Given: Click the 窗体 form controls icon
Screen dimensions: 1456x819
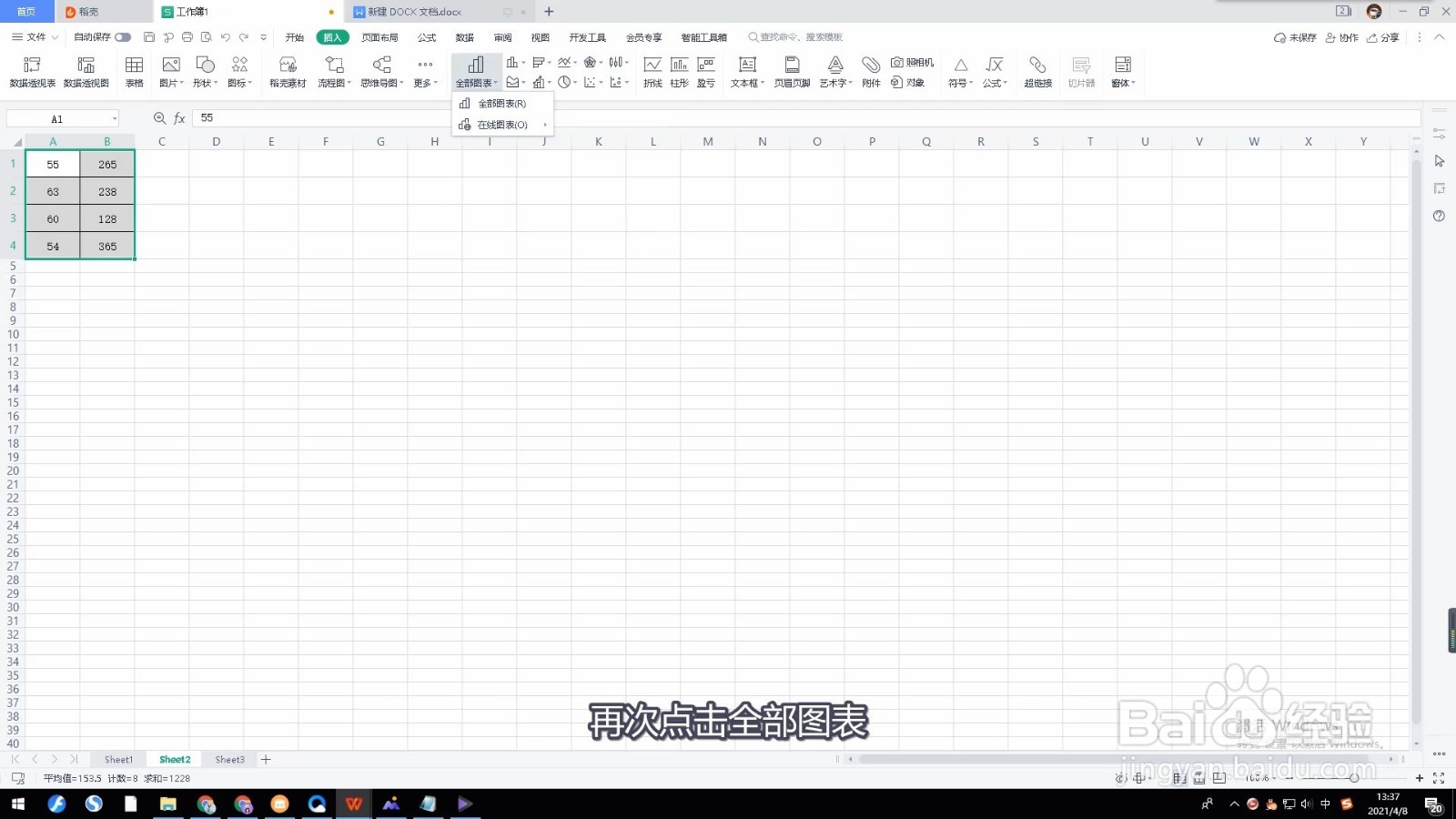Looking at the screenshot, I should [1123, 65].
